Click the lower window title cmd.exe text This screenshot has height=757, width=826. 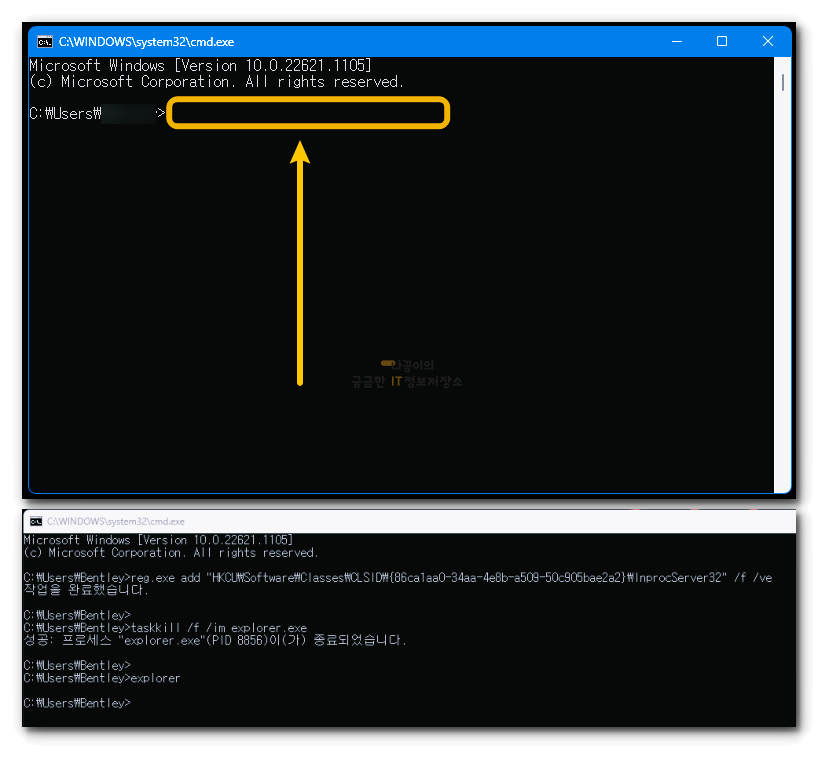[115, 522]
